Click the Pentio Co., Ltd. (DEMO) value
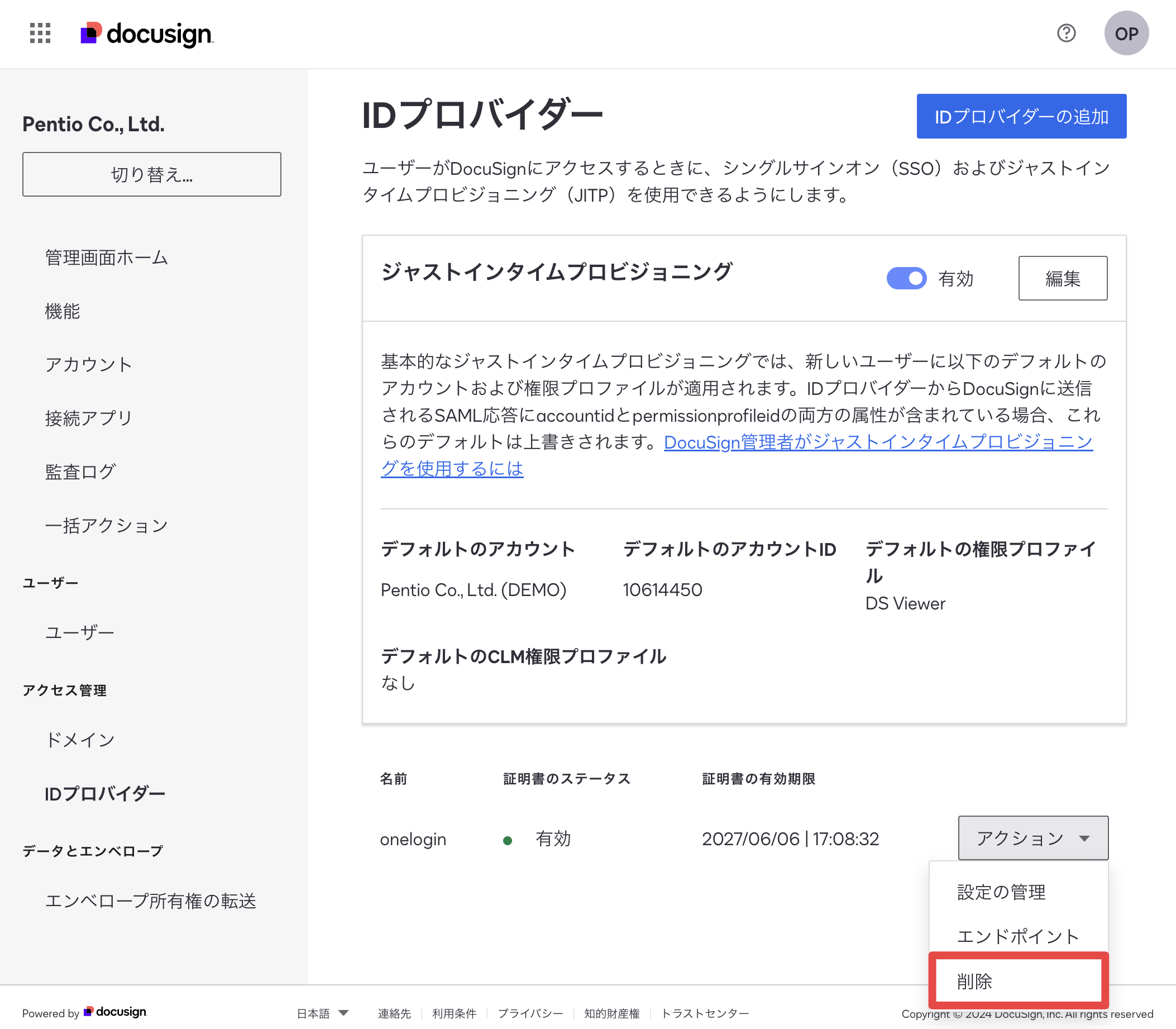Image resolution: width=1176 pixels, height=1029 pixels. pyautogui.click(x=474, y=590)
